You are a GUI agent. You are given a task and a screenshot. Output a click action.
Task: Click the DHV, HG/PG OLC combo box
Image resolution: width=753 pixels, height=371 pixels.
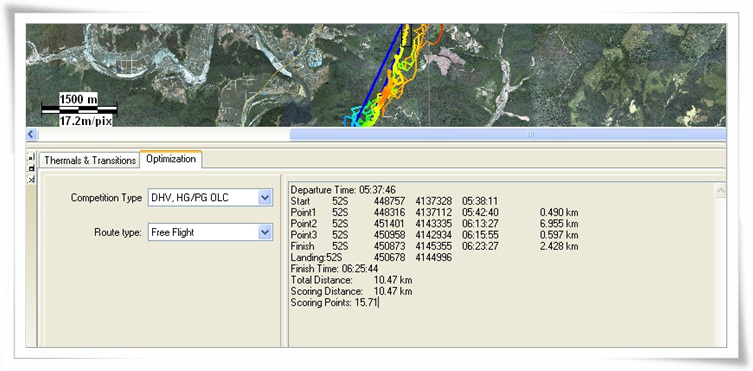(210, 198)
